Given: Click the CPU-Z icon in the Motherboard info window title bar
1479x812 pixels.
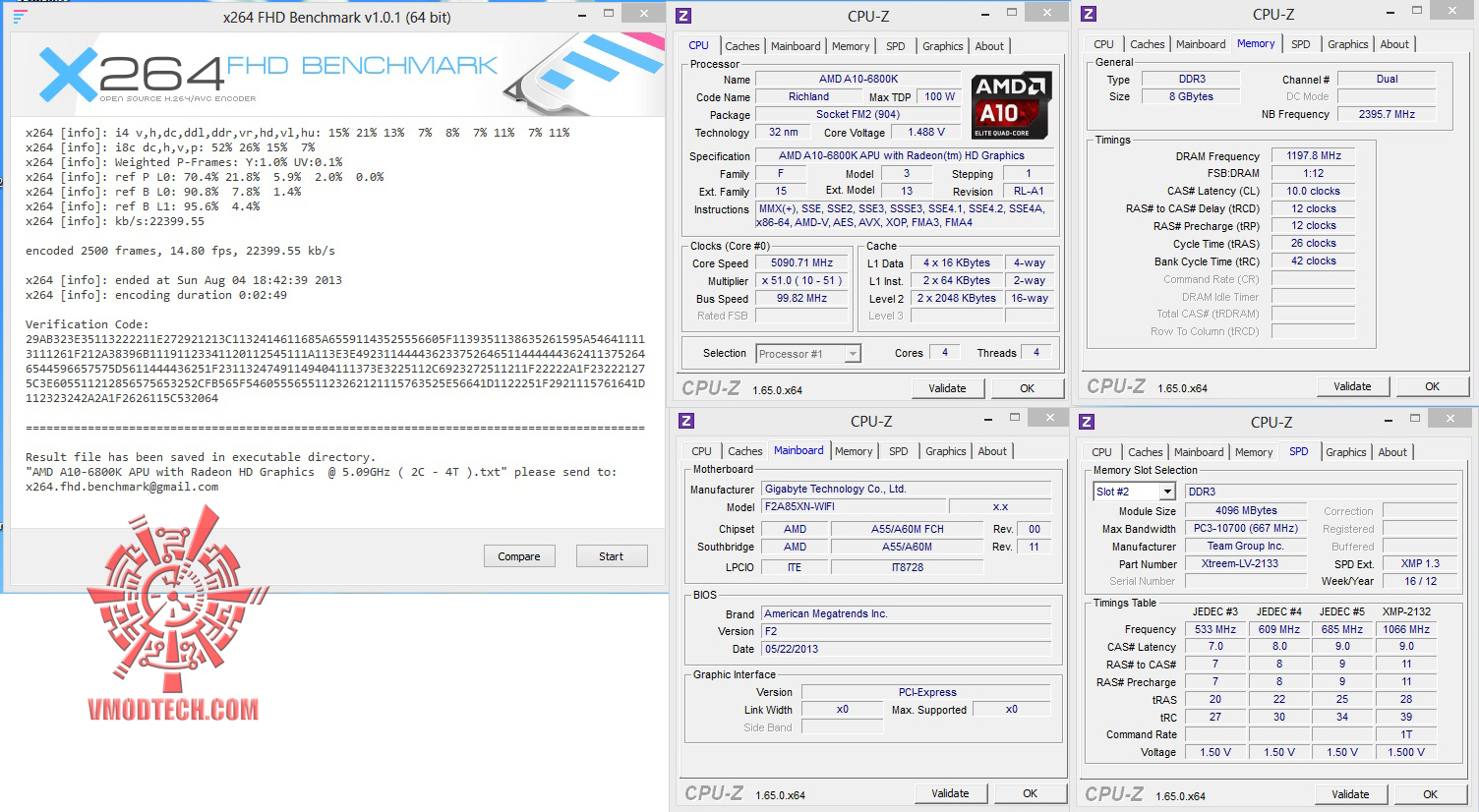Looking at the screenshot, I should [687, 421].
